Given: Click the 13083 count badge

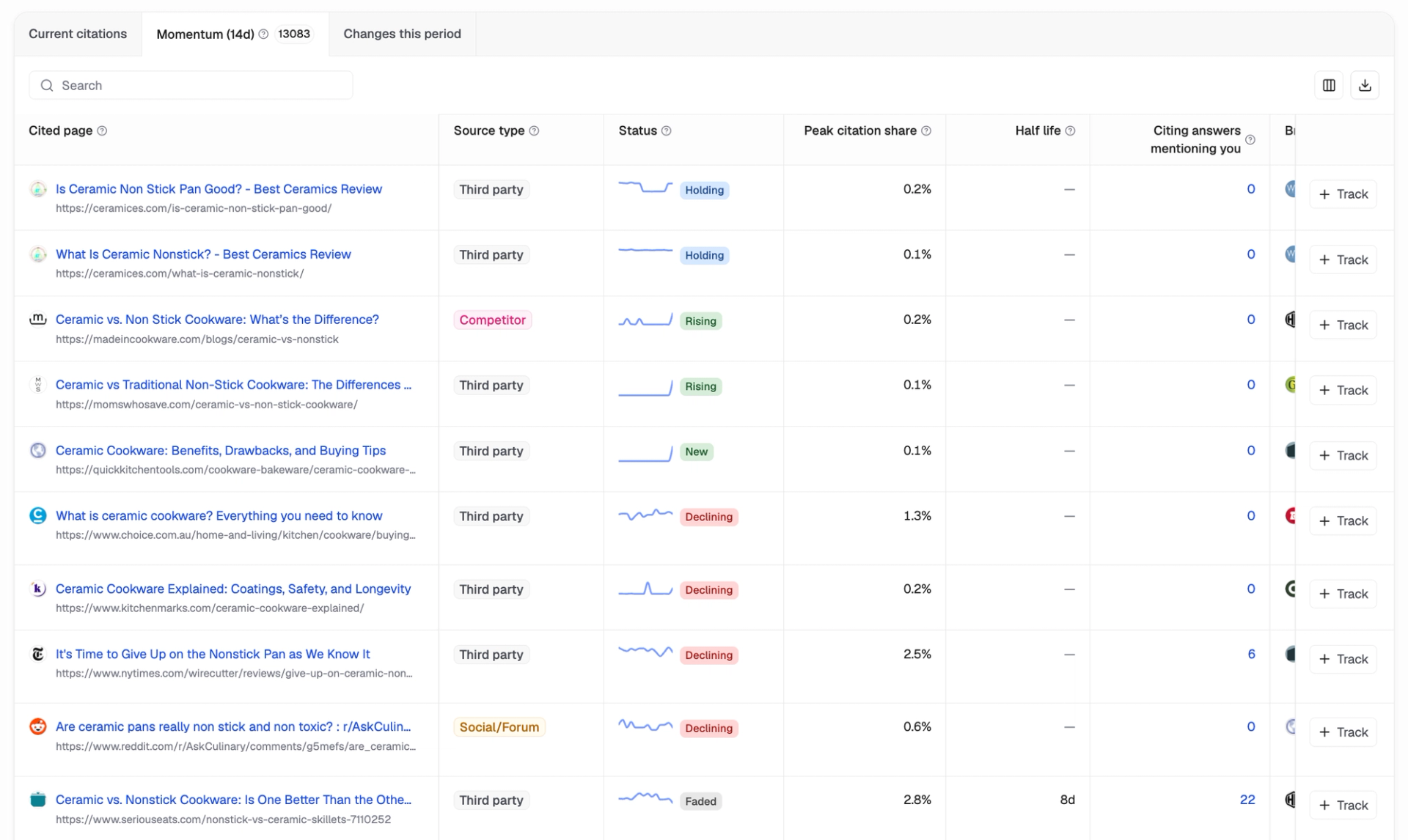Looking at the screenshot, I should click(294, 34).
